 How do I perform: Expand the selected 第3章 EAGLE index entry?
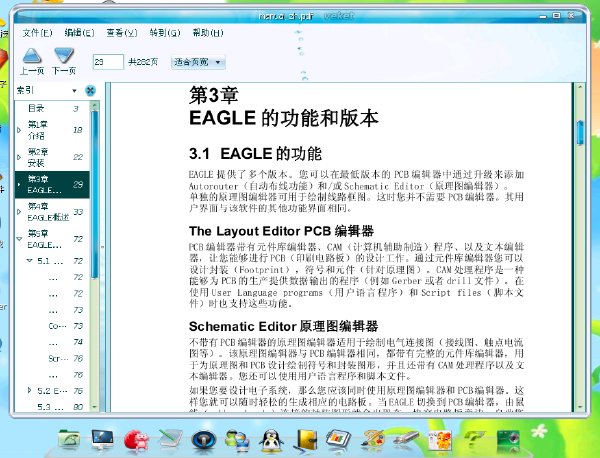[x=19, y=184]
